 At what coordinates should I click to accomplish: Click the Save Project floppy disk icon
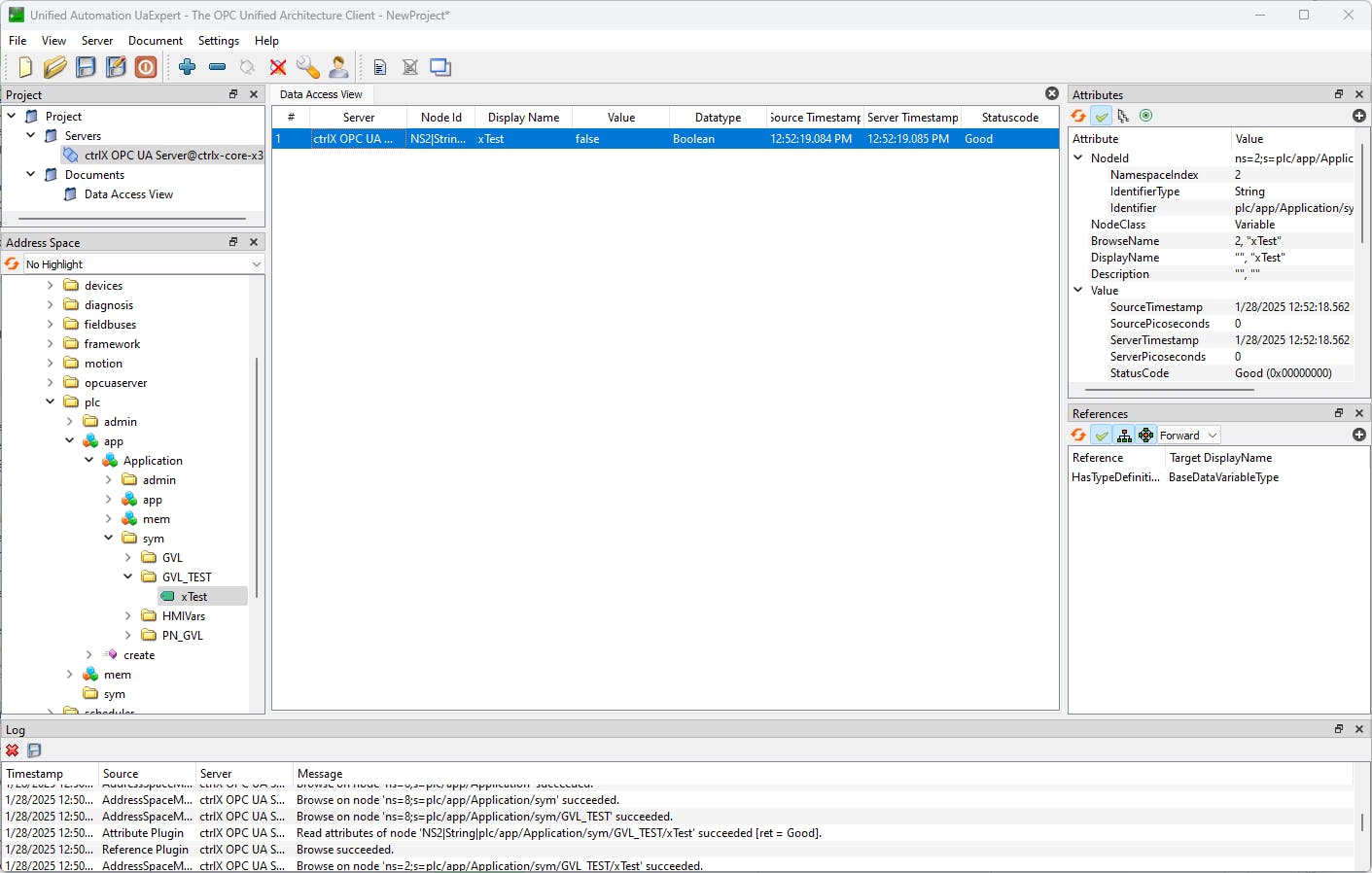[87, 67]
